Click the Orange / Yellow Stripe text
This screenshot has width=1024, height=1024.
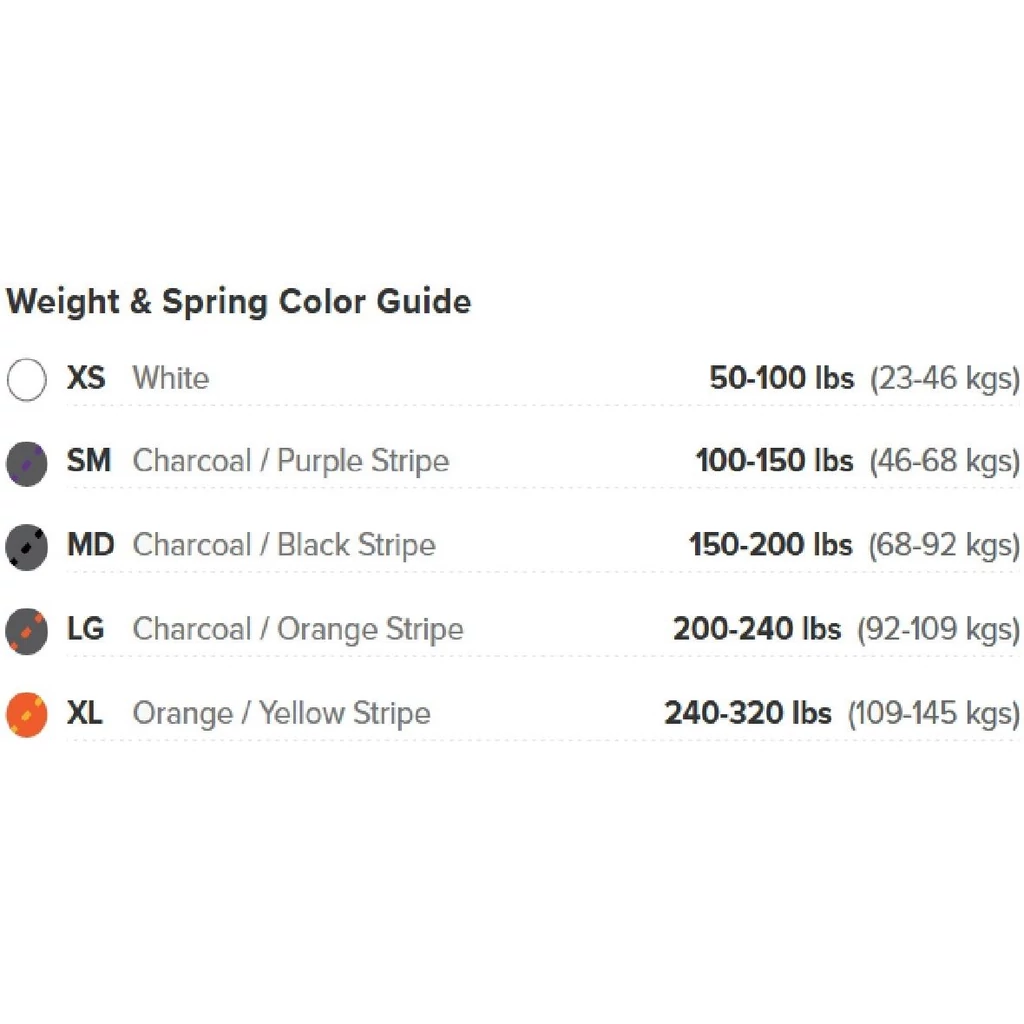click(x=281, y=714)
